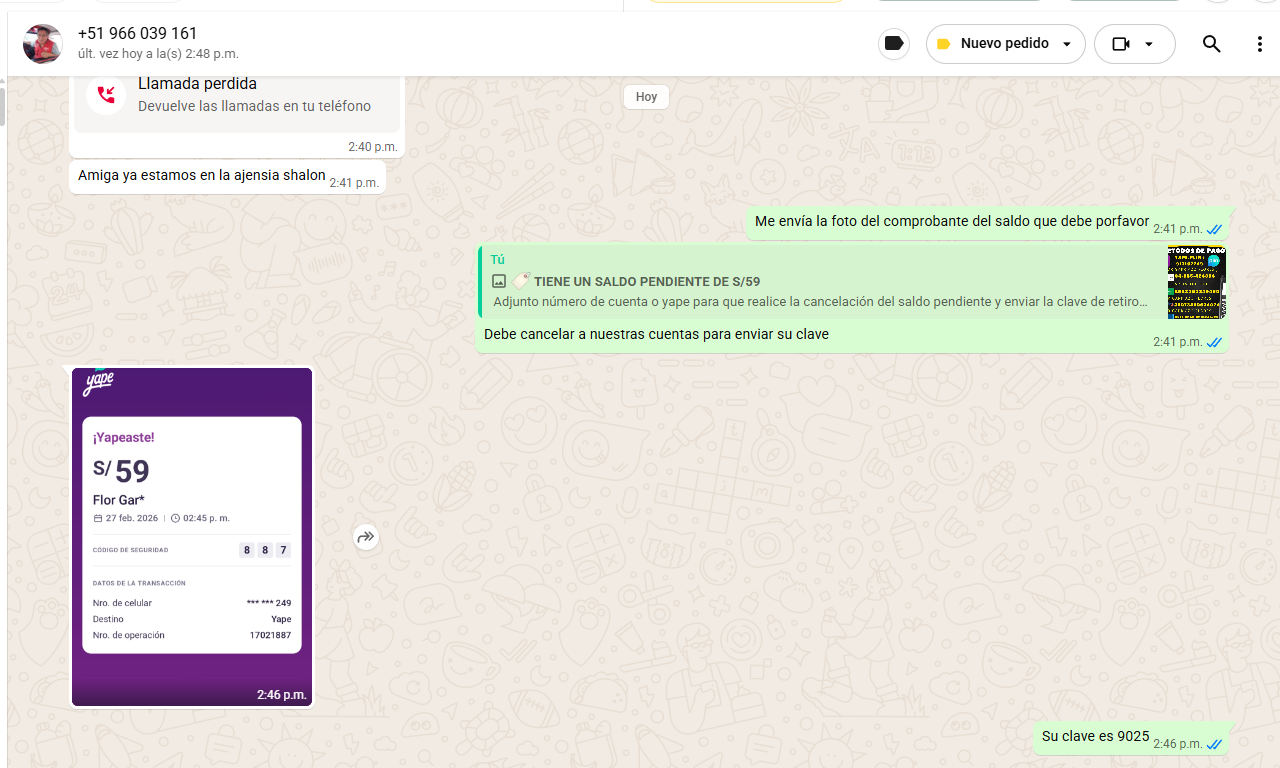This screenshot has width=1280, height=768.
Task: Open the Nuevo pedido label selector
Action: [1004, 44]
